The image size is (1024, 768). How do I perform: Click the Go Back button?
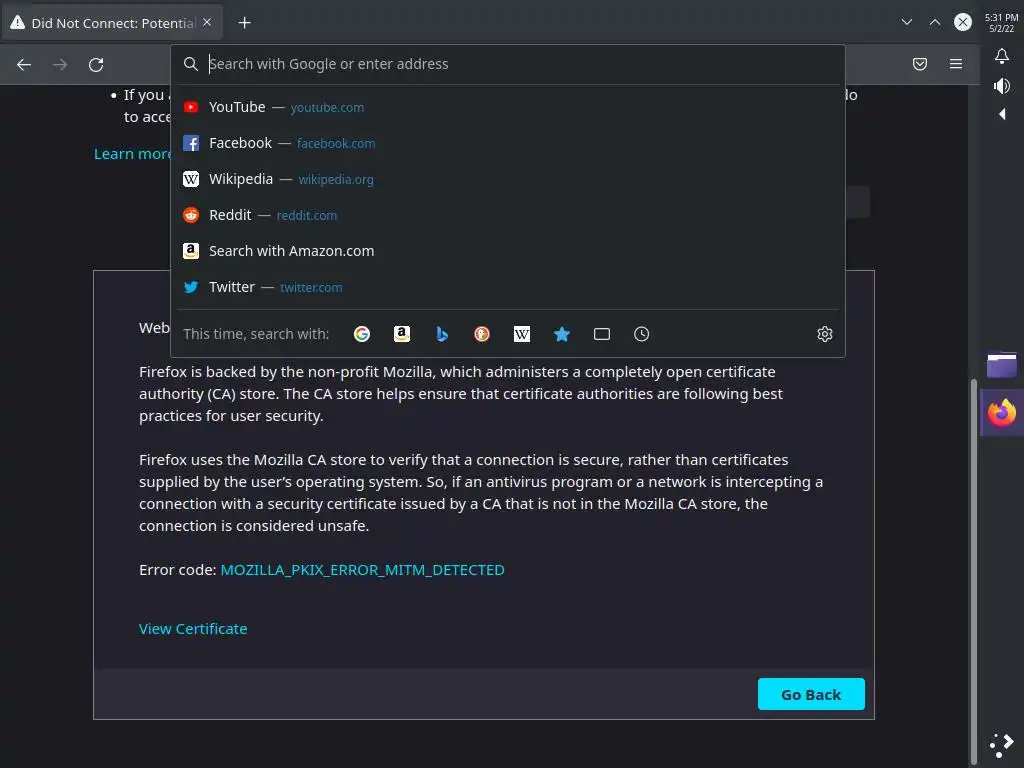tap(811, 694)
